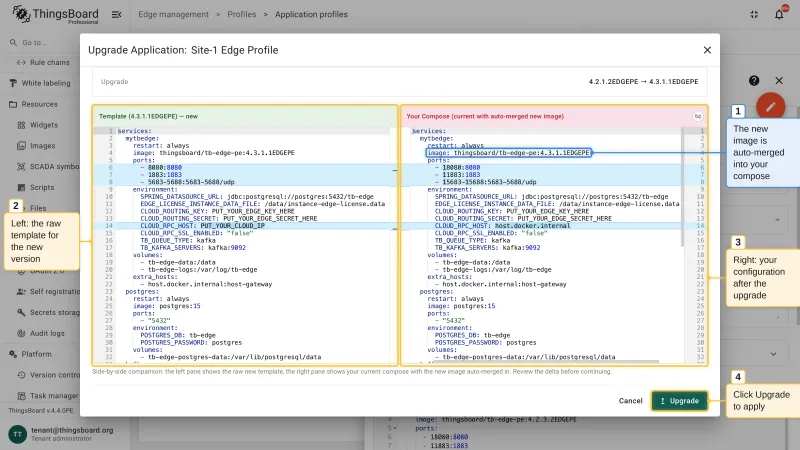Click the TT tenant avatar
Image resolution: width=800 pixels, height=450 pixels.
[x=17, y=434]
